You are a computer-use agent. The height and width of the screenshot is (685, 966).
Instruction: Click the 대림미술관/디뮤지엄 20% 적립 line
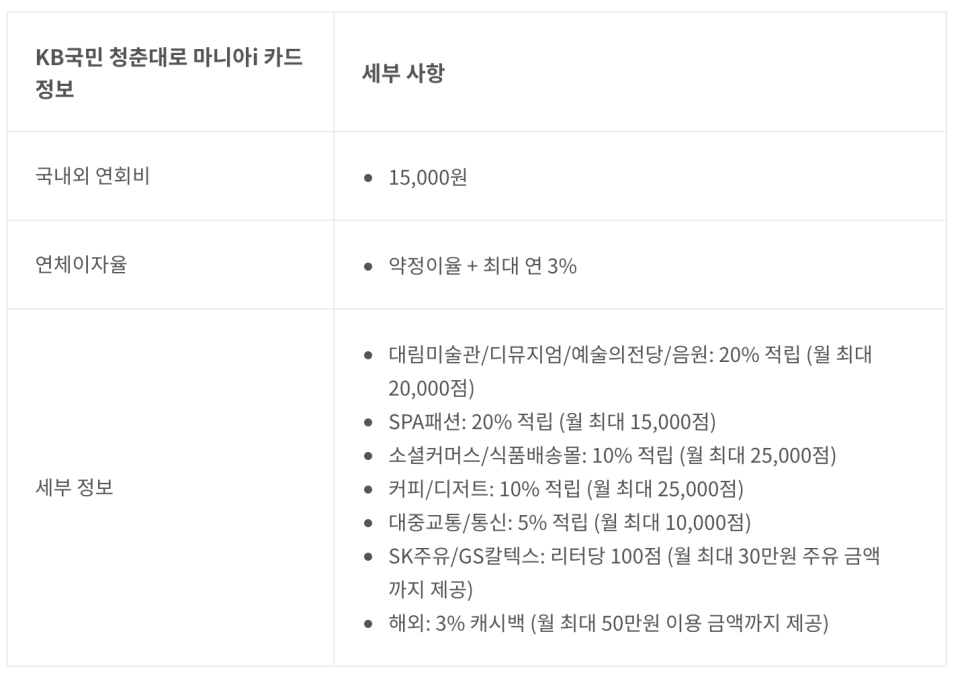[630, 355]
